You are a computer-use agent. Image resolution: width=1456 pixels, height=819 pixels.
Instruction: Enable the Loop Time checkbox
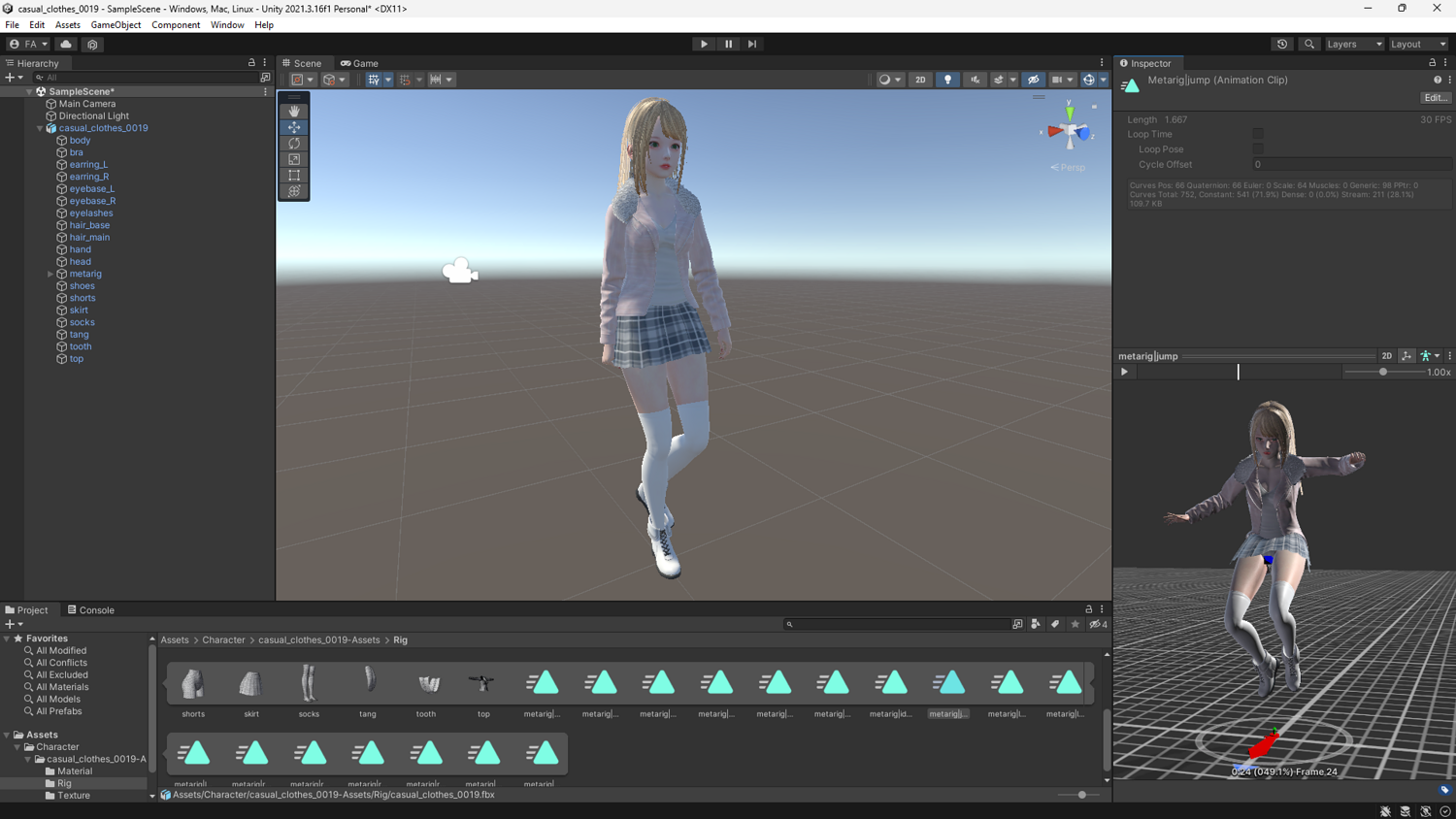[1258, 134]
